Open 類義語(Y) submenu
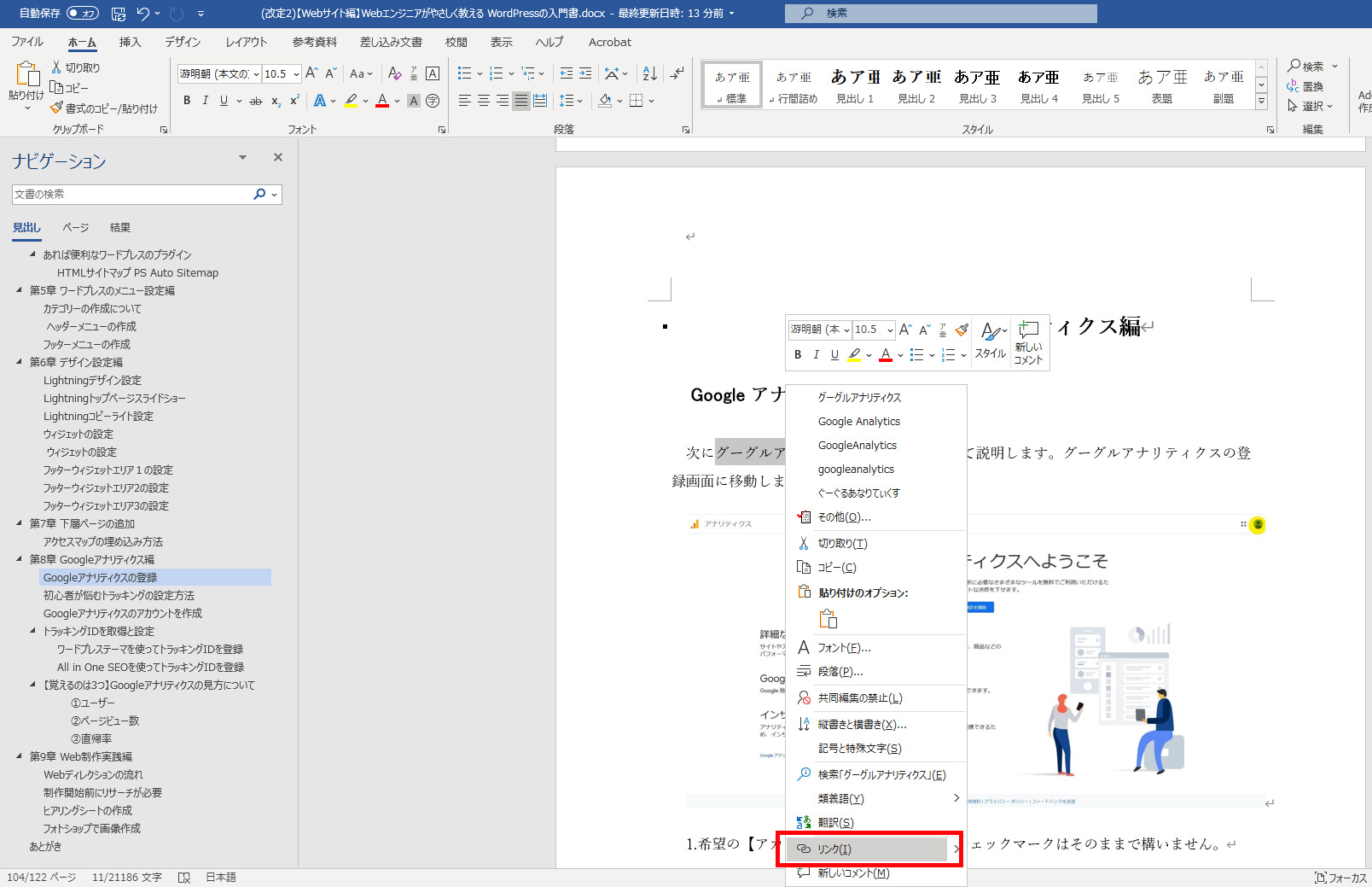 point(875,798)
